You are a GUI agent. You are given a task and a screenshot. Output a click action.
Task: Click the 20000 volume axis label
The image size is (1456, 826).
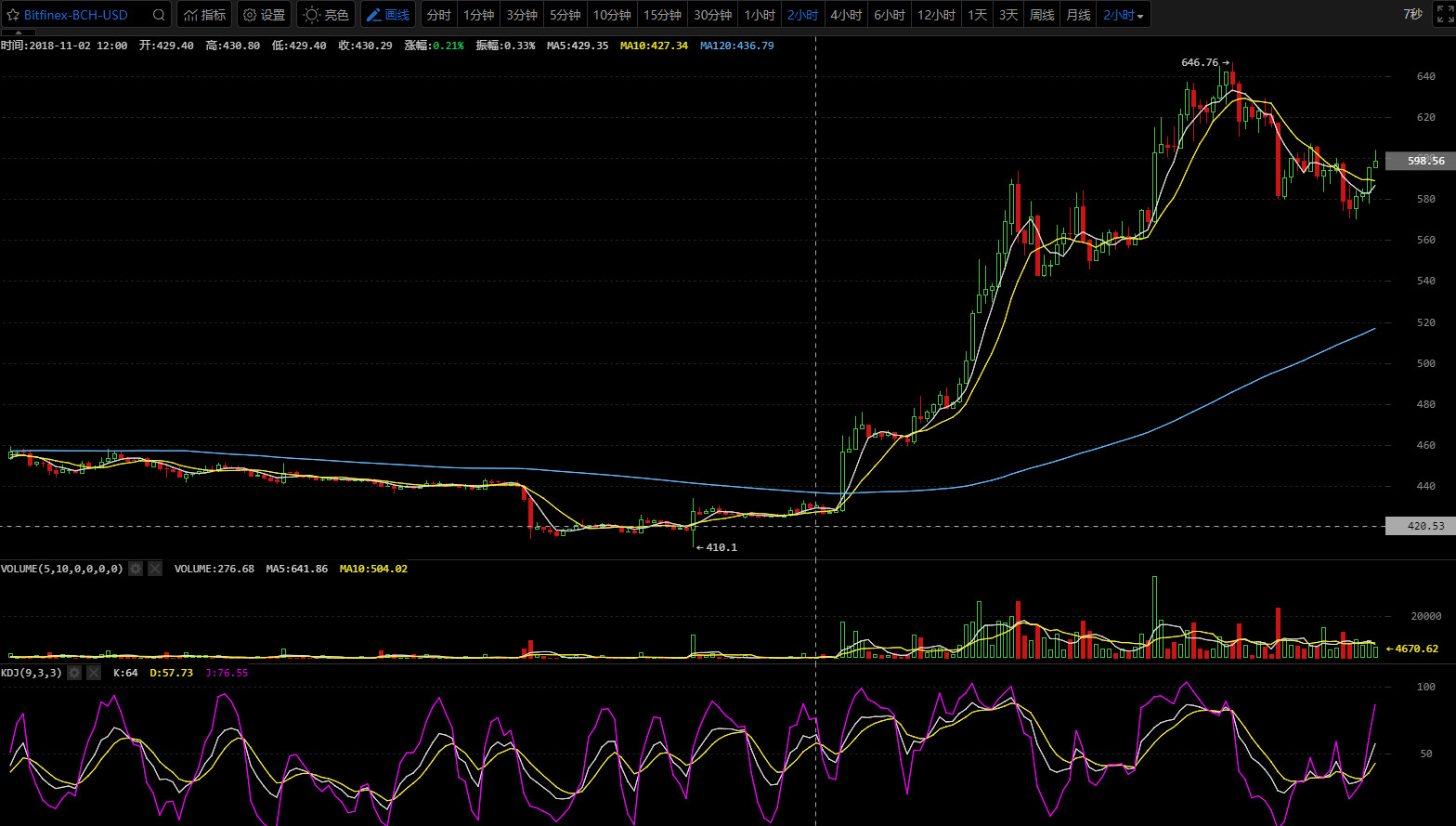[1426, 616]
